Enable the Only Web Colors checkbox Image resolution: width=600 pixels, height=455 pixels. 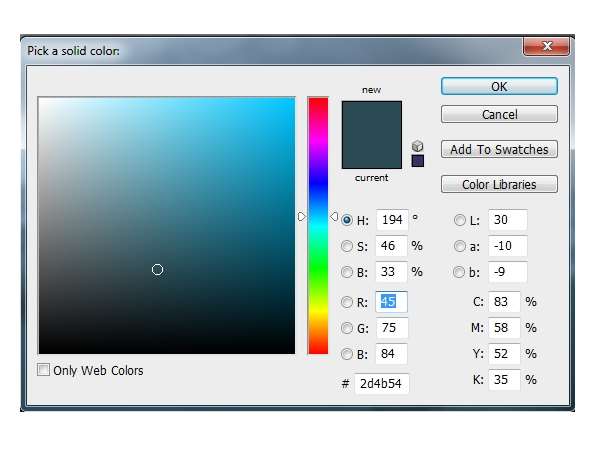[x=43, y=370]
